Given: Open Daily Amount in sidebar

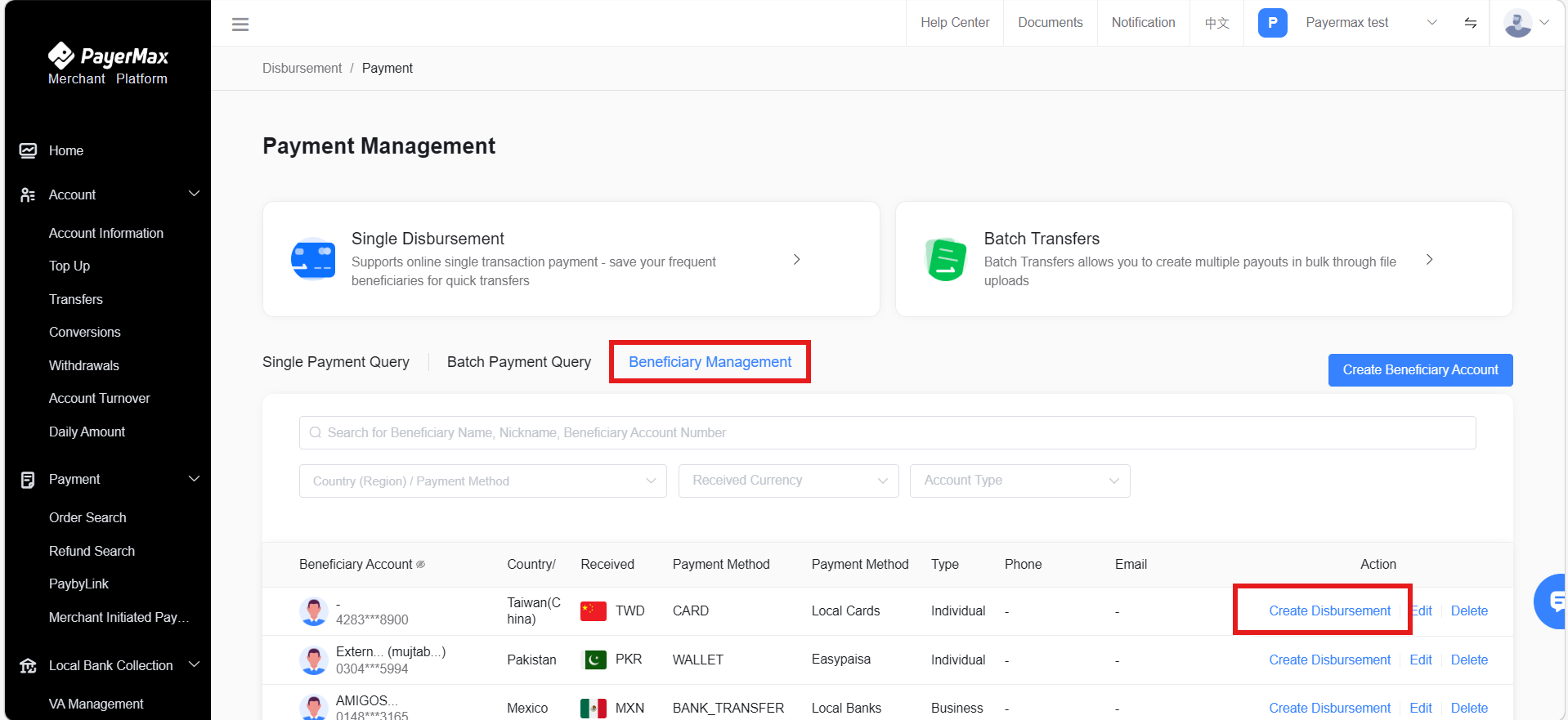Looking at the screenshot, I should [x=87, y=432].
